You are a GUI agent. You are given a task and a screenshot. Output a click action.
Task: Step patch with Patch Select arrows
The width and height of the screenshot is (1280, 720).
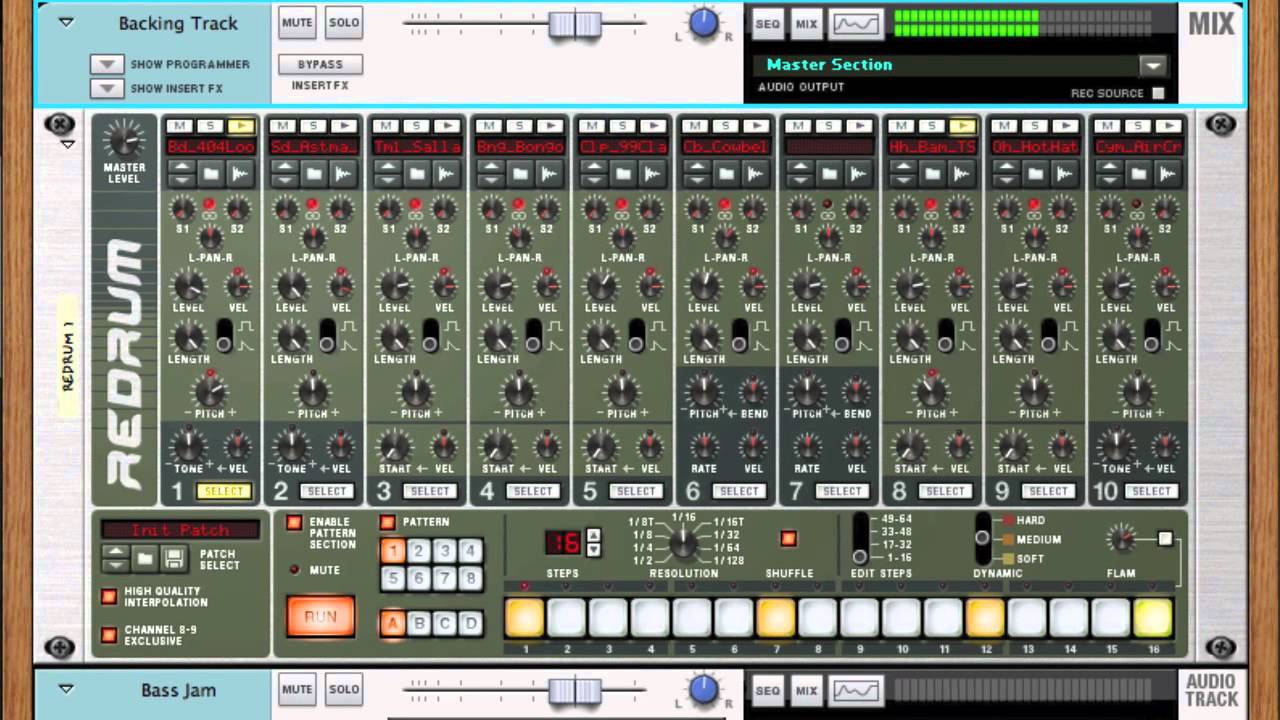[x=117, y=558]
